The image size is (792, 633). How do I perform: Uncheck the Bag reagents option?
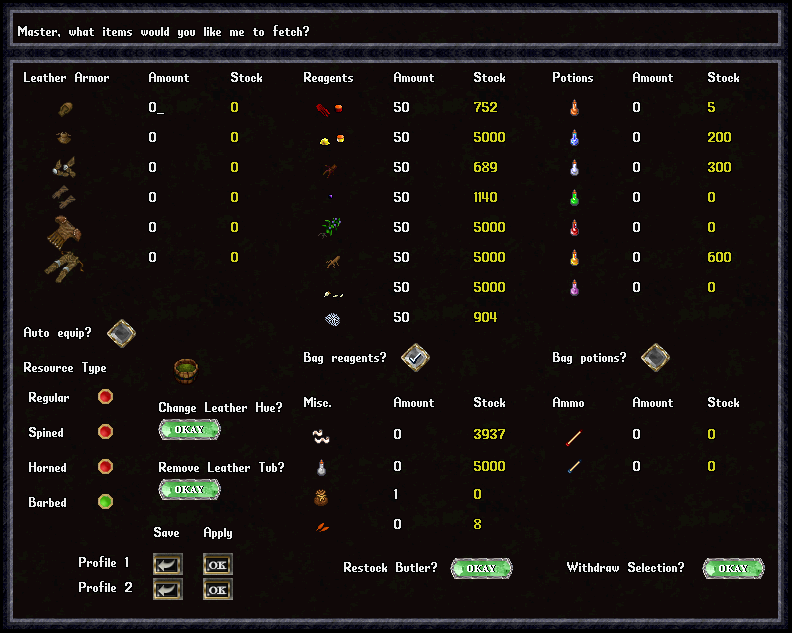pyautogui.click(x=415, y=358)
